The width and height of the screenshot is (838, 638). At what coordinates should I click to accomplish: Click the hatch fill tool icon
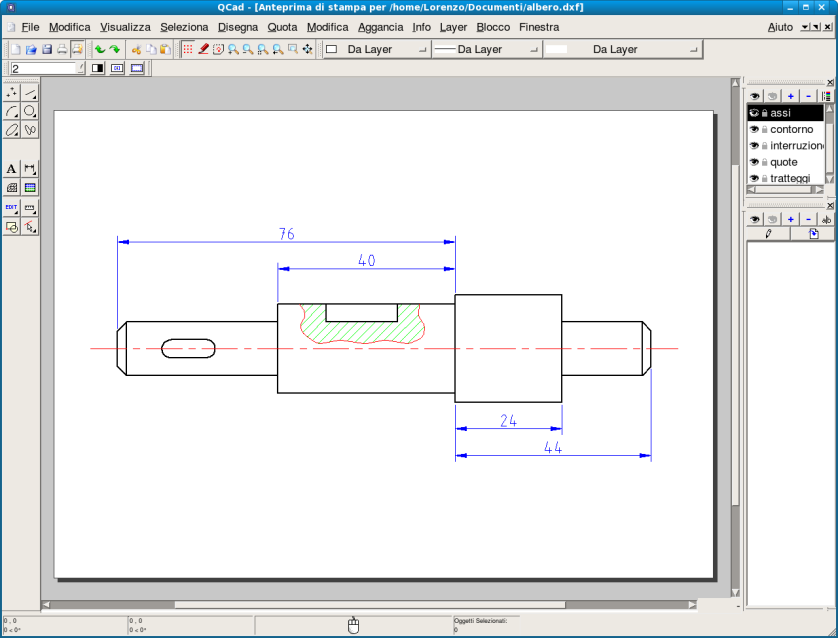click(x=12, y=187)
